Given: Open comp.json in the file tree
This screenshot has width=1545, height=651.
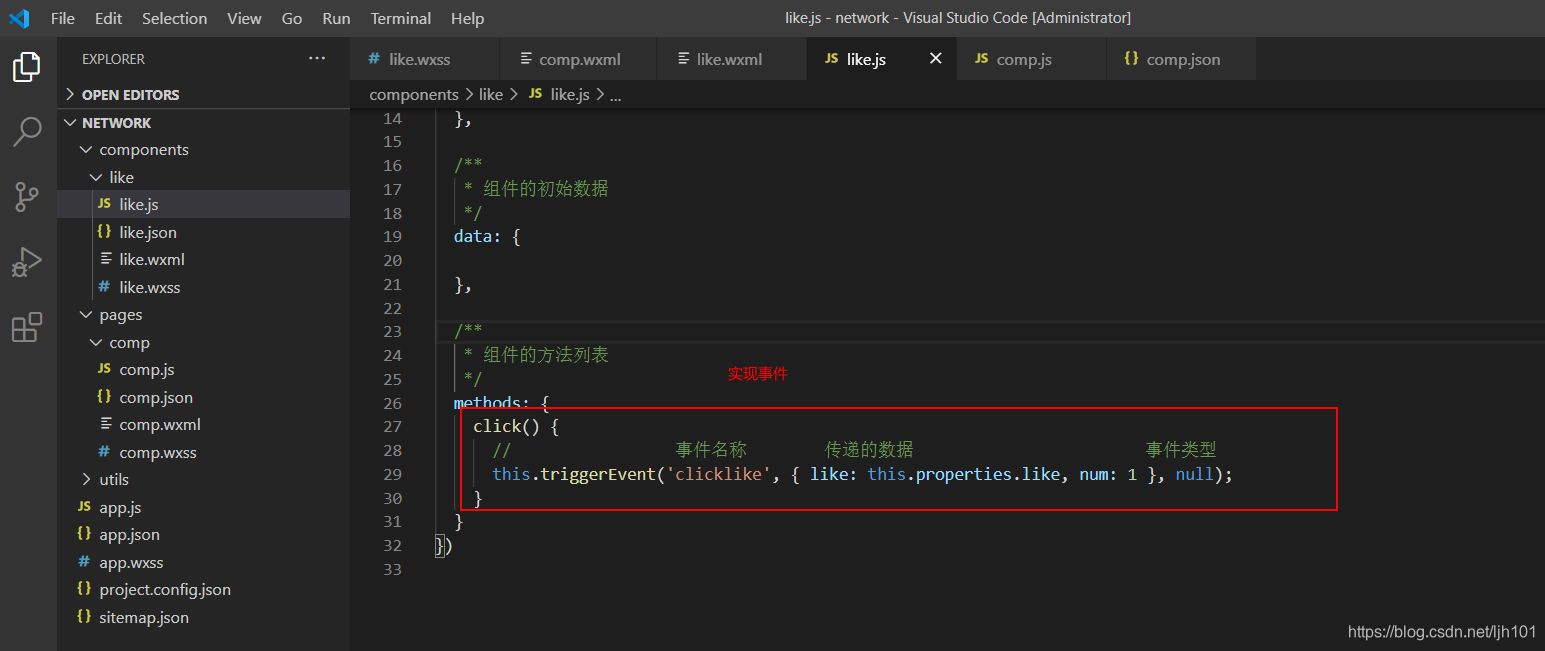Looking at the screenshot, I should point(203,397).
